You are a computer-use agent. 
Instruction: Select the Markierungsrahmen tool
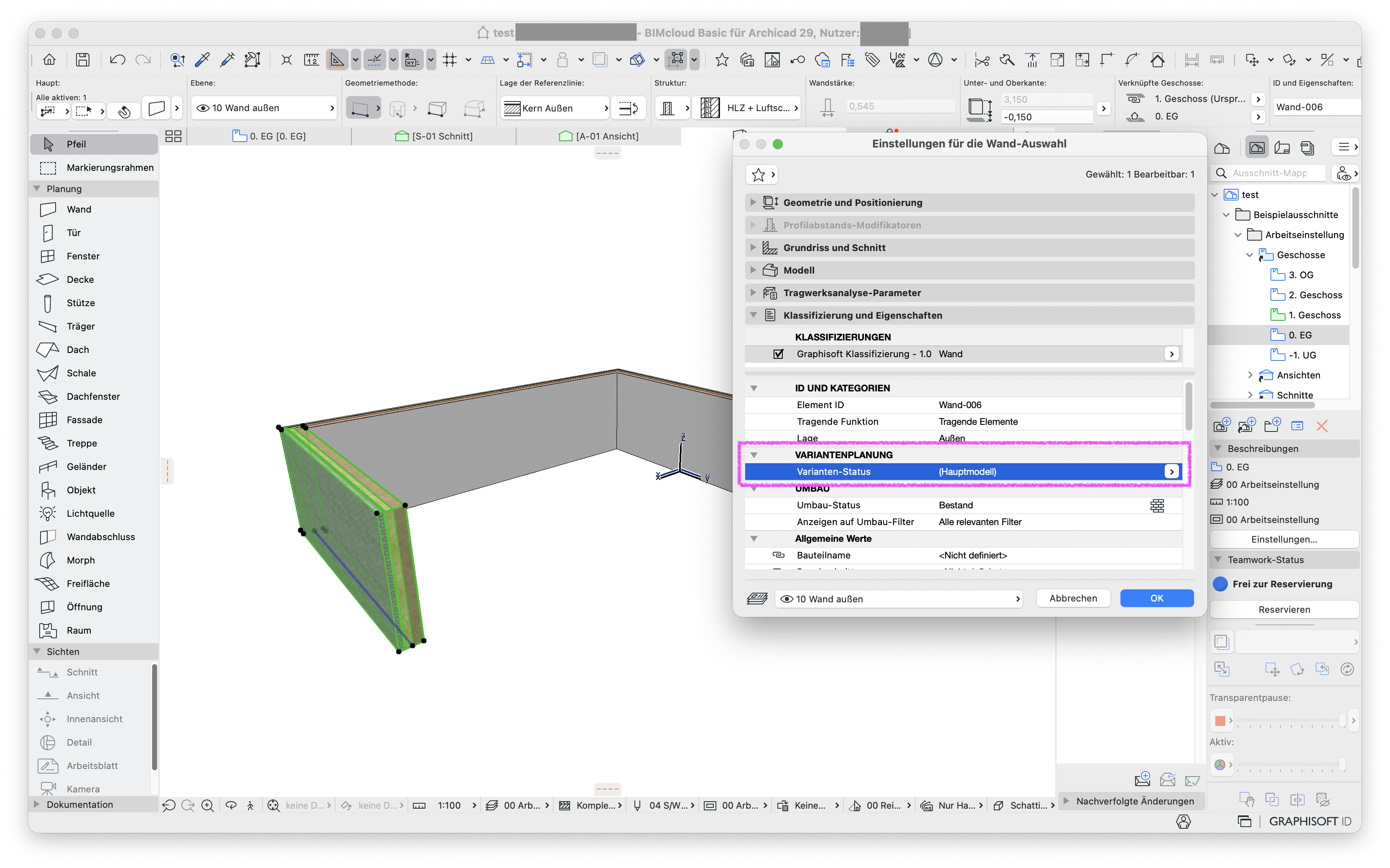tap(94, 168)
